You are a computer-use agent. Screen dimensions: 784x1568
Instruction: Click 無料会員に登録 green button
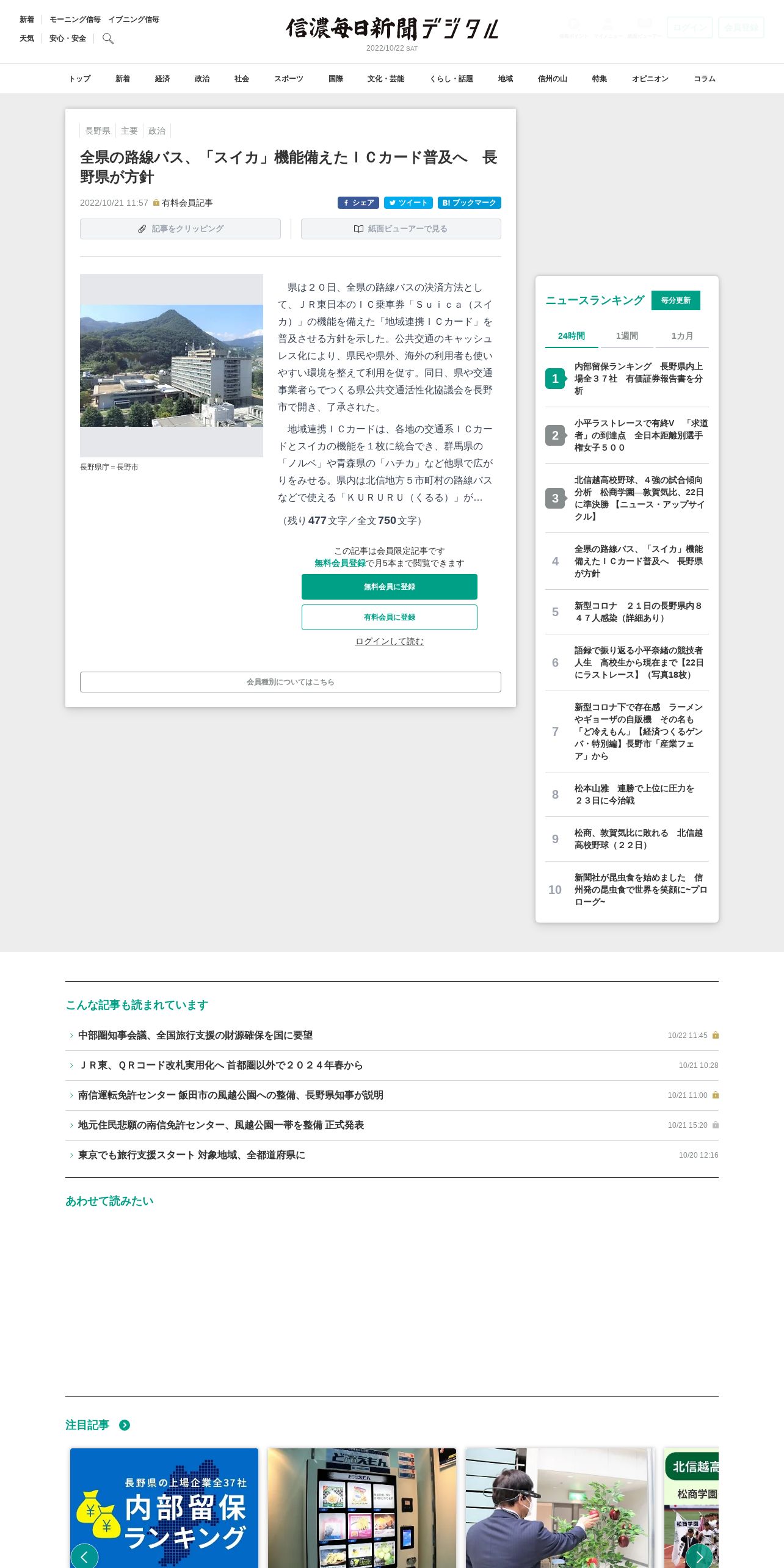[390, 587]
